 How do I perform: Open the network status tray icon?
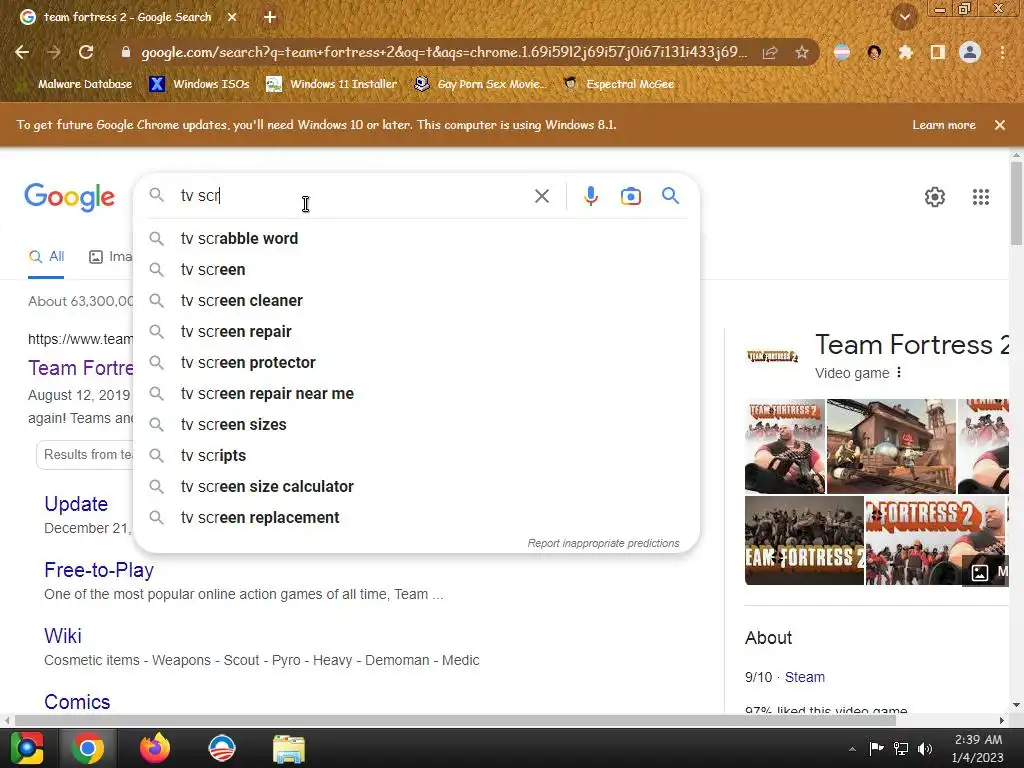[x=901, y=748]
